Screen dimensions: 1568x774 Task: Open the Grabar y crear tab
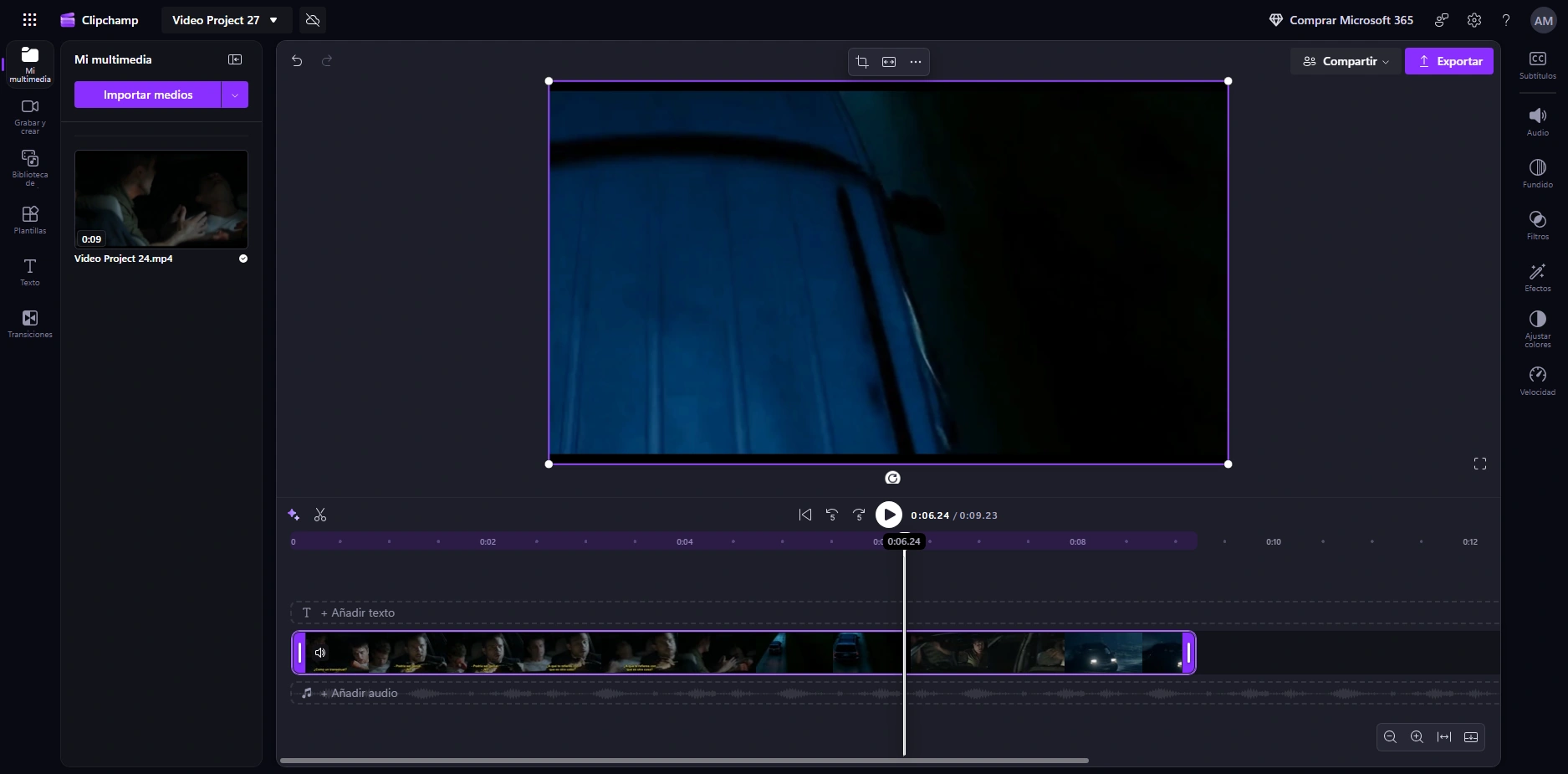[30, 116]
